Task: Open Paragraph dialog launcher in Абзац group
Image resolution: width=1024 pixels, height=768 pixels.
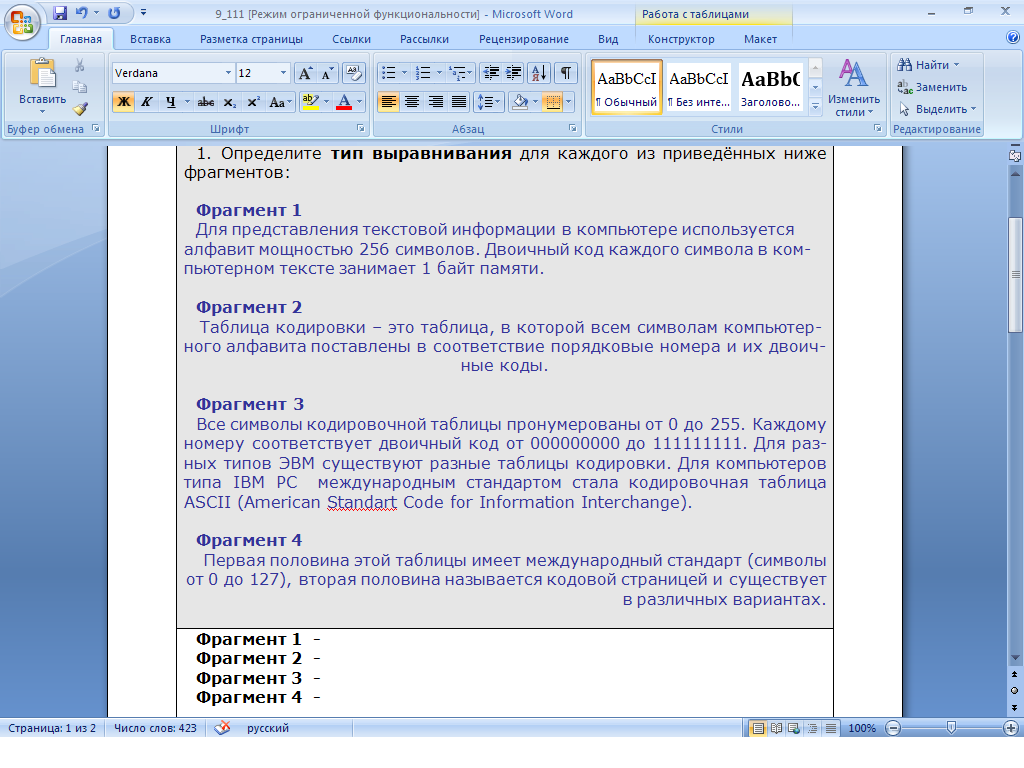Action: click(x=573, y=129)
